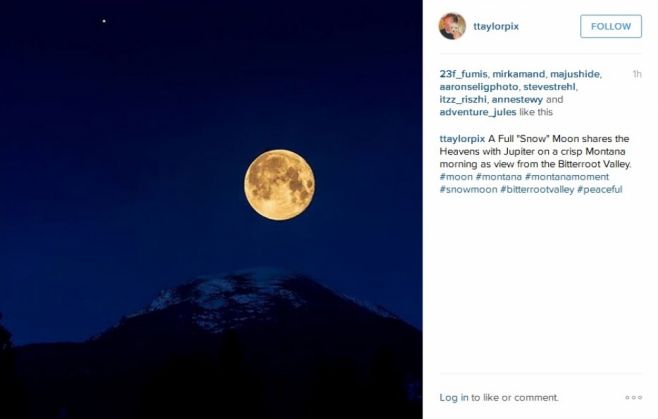Open the #snowmoon hashtag

tap(468, 189)
